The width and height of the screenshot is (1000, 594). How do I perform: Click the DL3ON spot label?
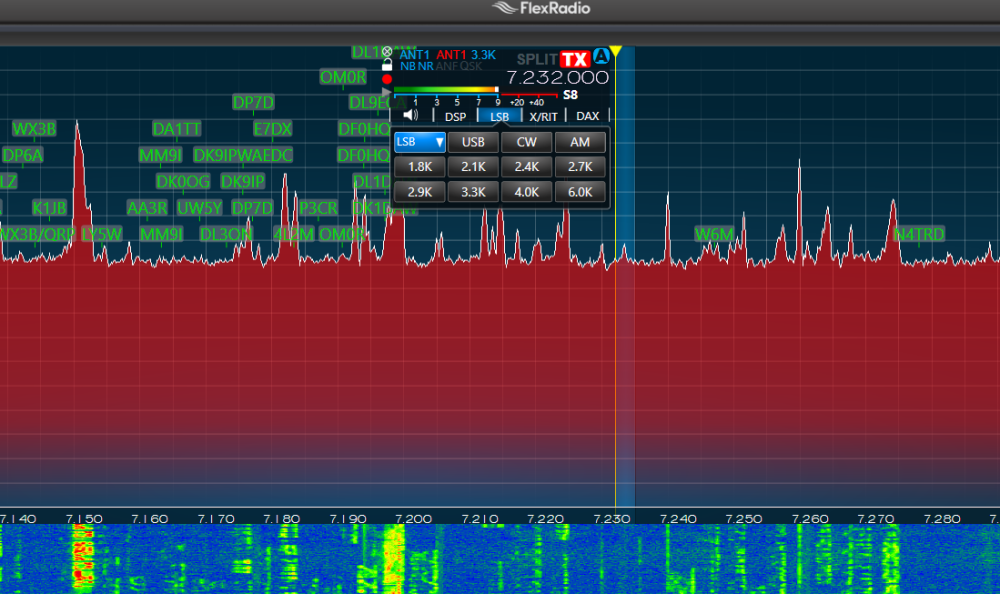coord(226,234)
